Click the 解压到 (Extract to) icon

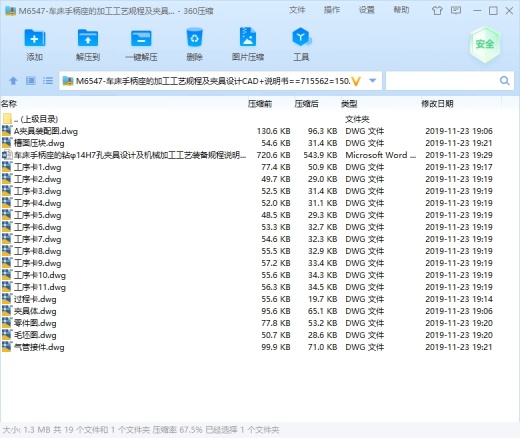click(x=88, y=38)
